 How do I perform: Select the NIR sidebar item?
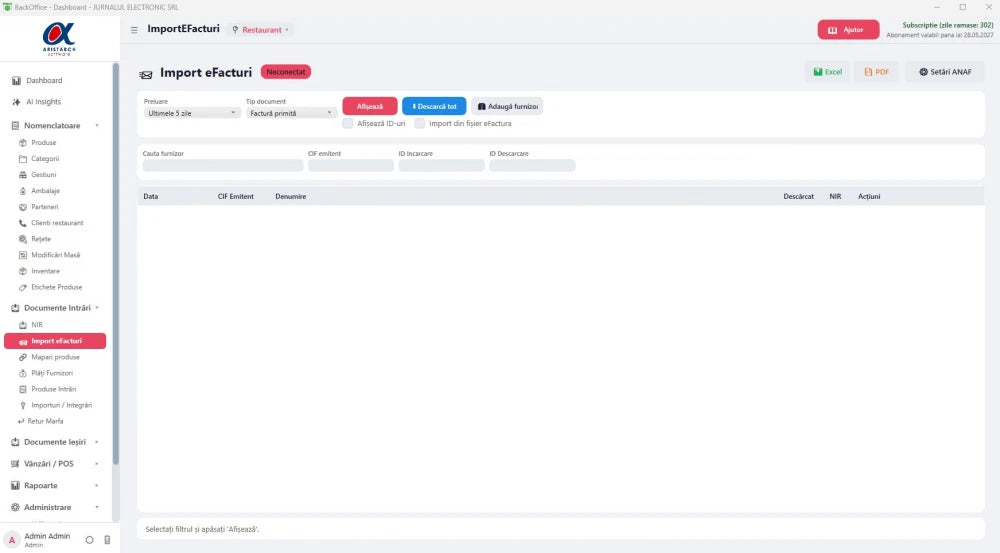pos(37,325)
